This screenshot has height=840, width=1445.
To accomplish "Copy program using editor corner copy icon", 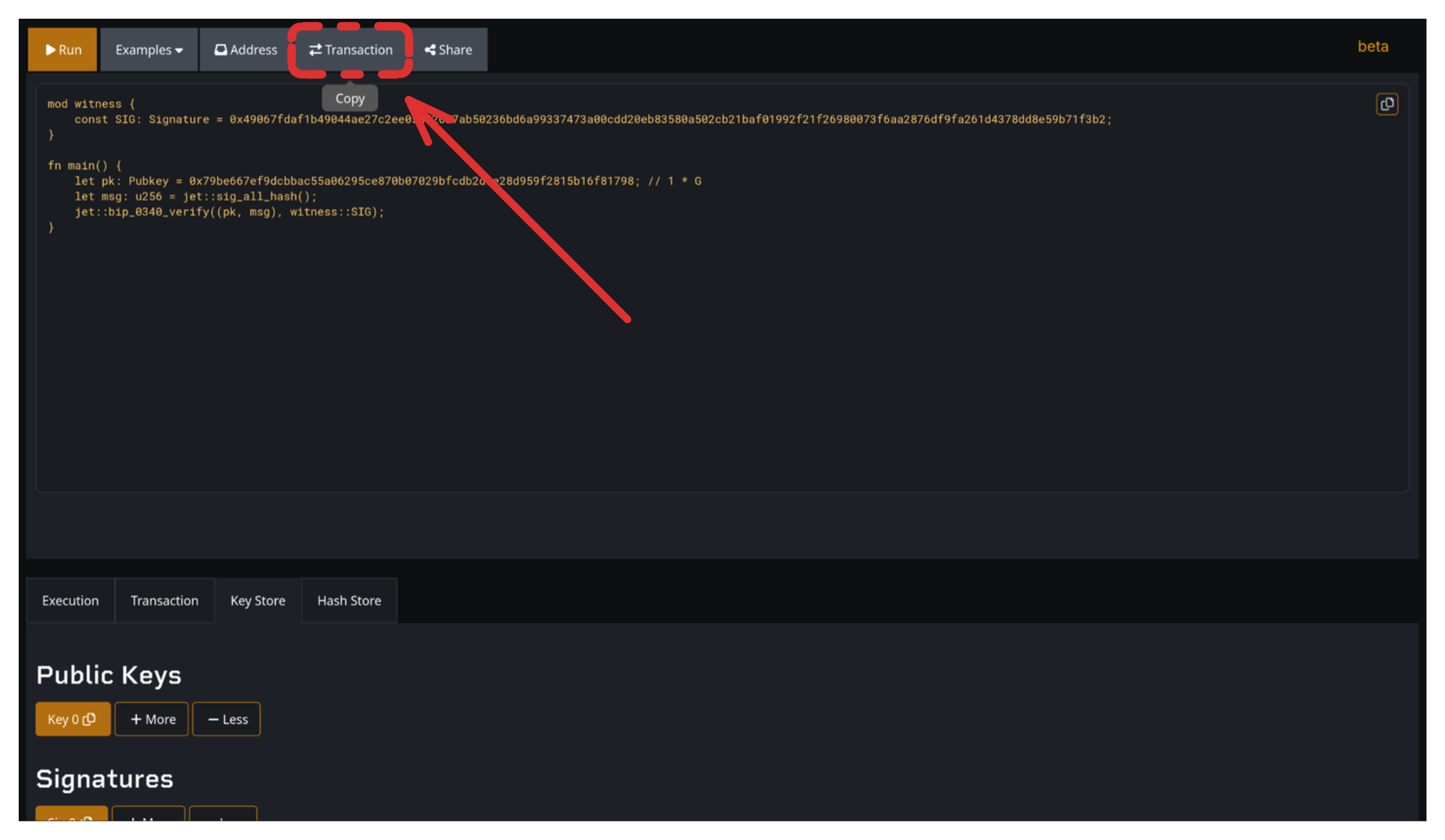I will click(1386, 104).
